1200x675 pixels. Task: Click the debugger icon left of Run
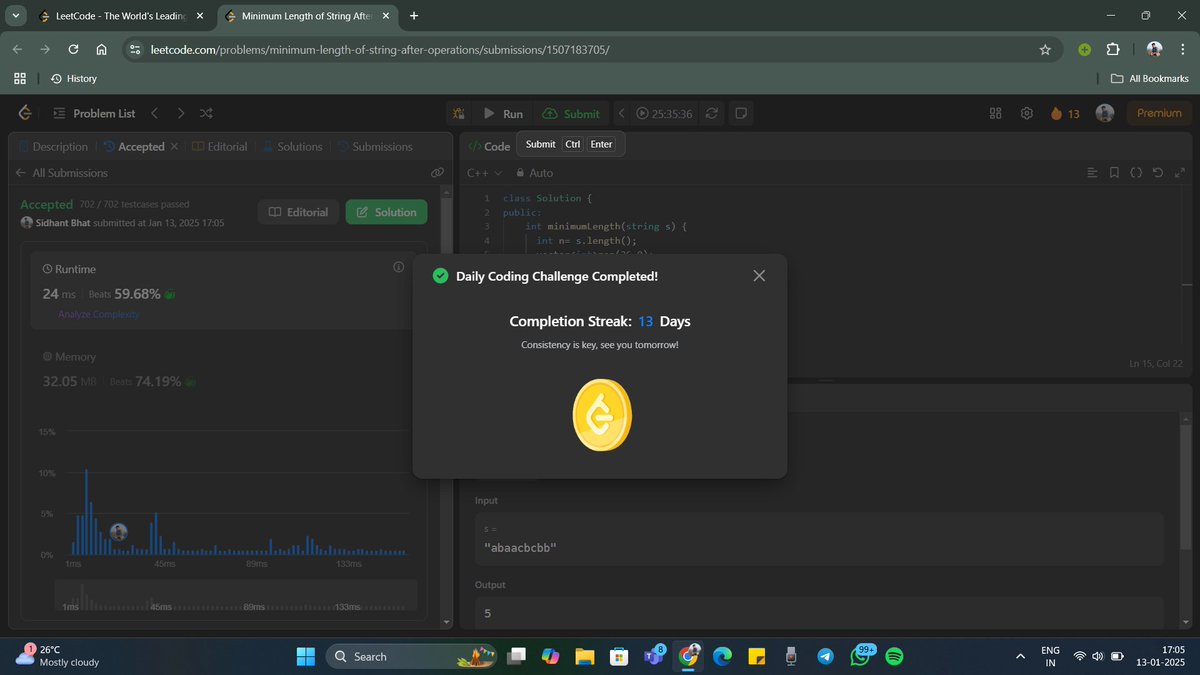(x=458, y=113)
